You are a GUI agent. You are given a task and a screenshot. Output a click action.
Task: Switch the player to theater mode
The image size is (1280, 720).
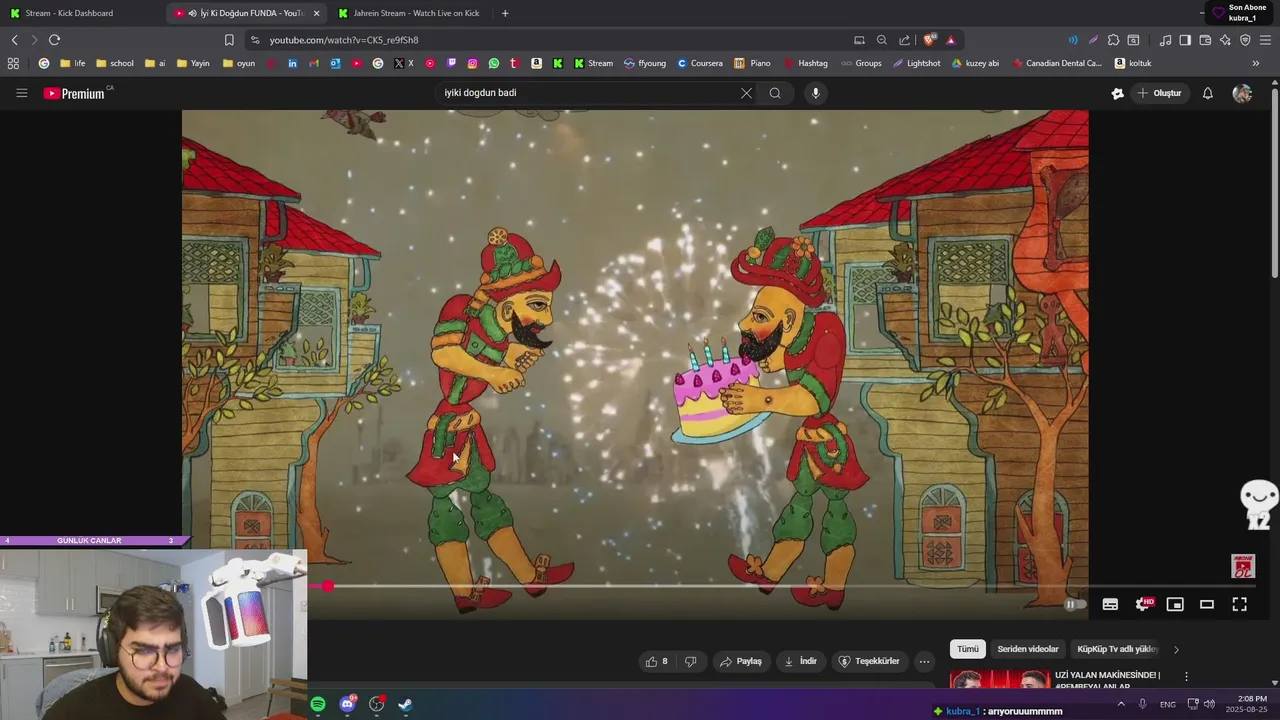click(1207, 604)
